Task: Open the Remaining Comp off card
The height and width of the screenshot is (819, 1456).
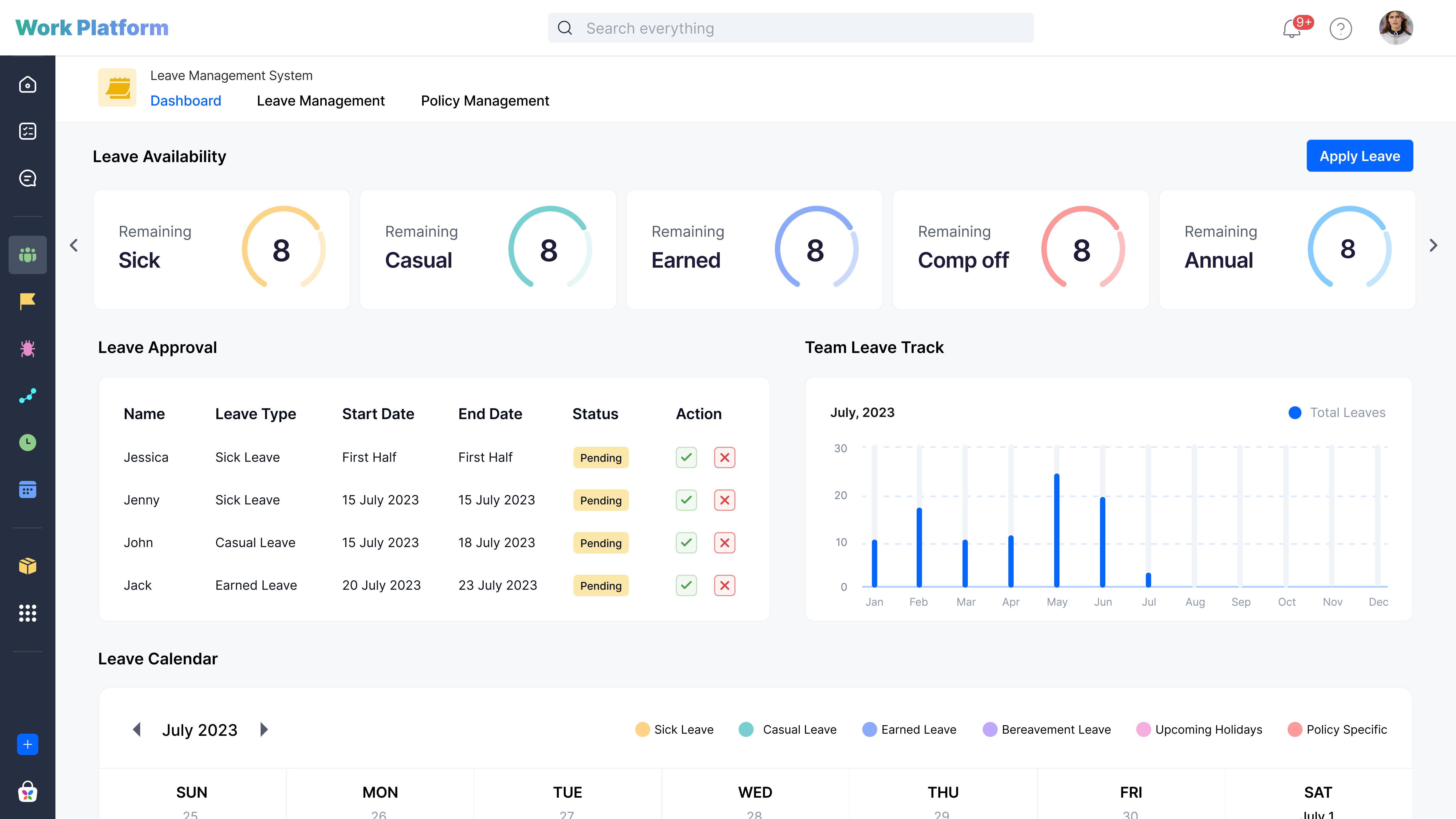Action: click(x=1021, y=250)
